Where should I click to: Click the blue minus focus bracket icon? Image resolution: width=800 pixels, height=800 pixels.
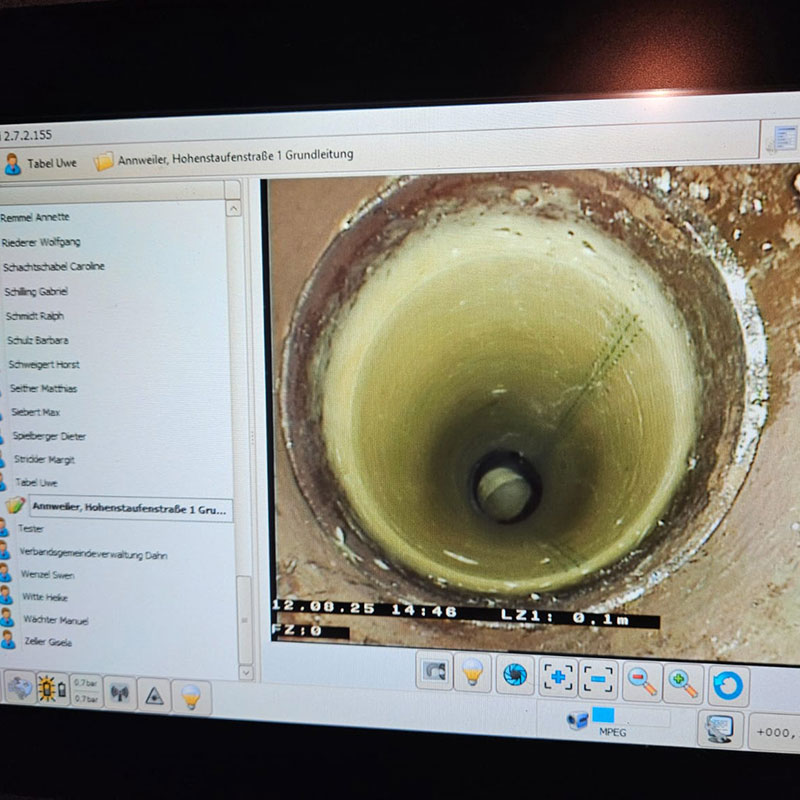[x=600, y=680]
